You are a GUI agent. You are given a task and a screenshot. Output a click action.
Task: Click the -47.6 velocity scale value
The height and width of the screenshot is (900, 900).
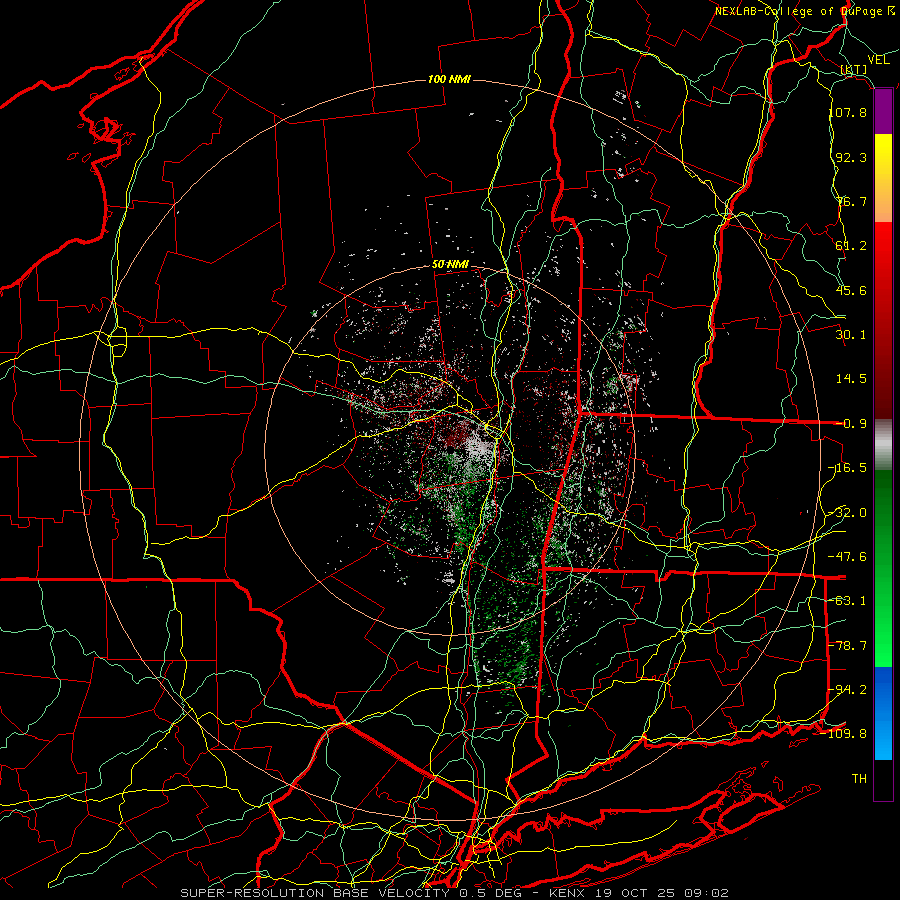(x=848, y=557)
